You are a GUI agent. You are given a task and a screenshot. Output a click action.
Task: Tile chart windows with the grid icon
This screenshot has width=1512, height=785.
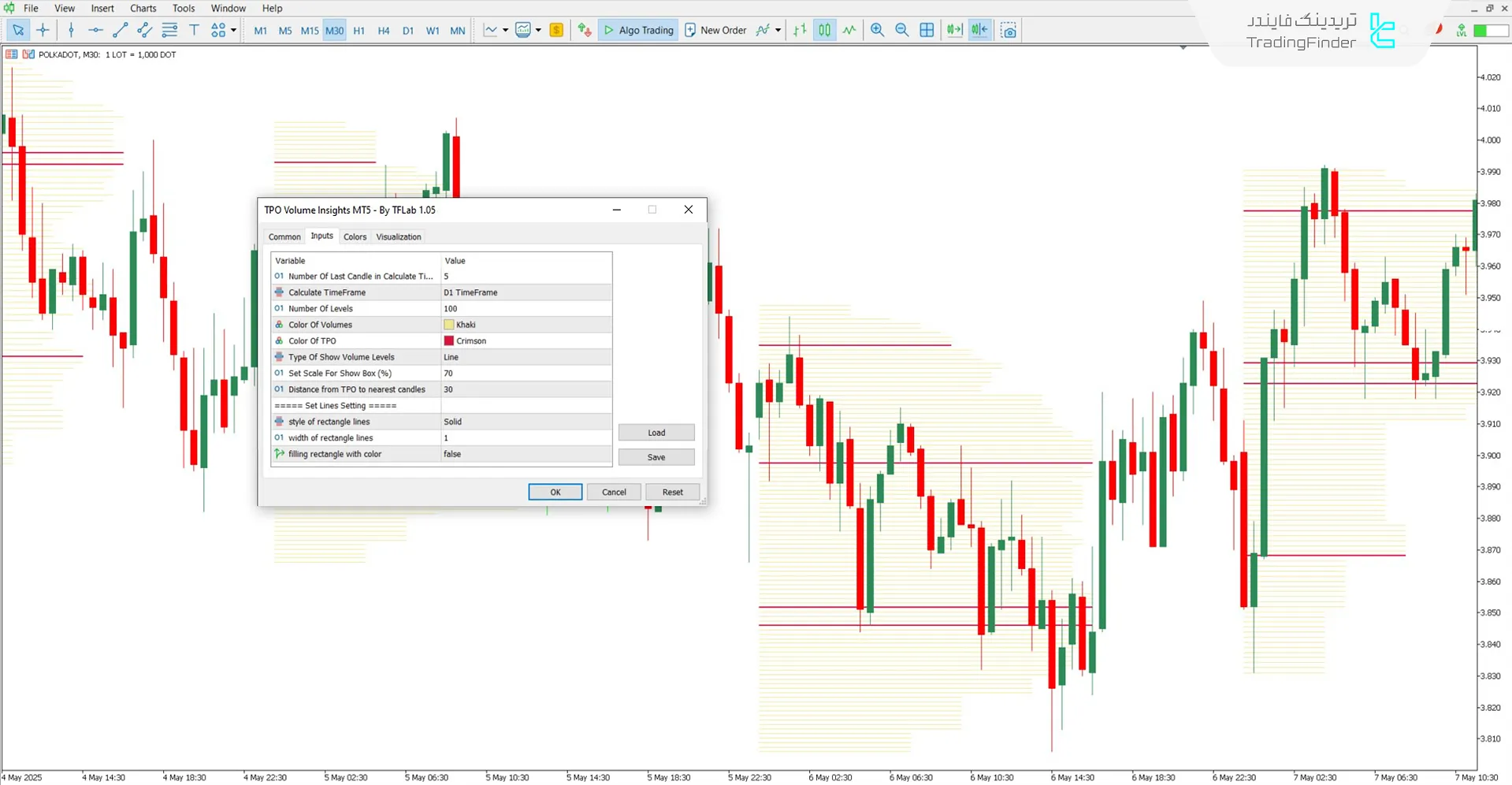click(927, 30)
